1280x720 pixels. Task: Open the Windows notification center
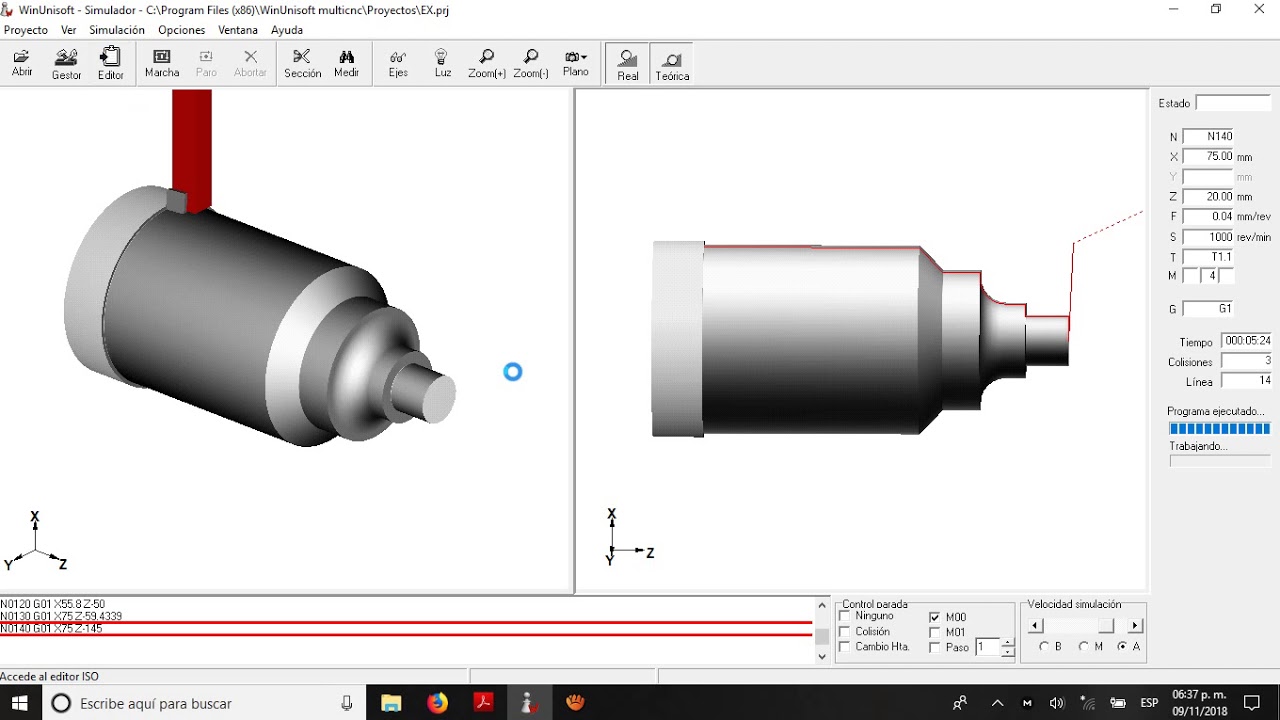tap(1252, 703)
